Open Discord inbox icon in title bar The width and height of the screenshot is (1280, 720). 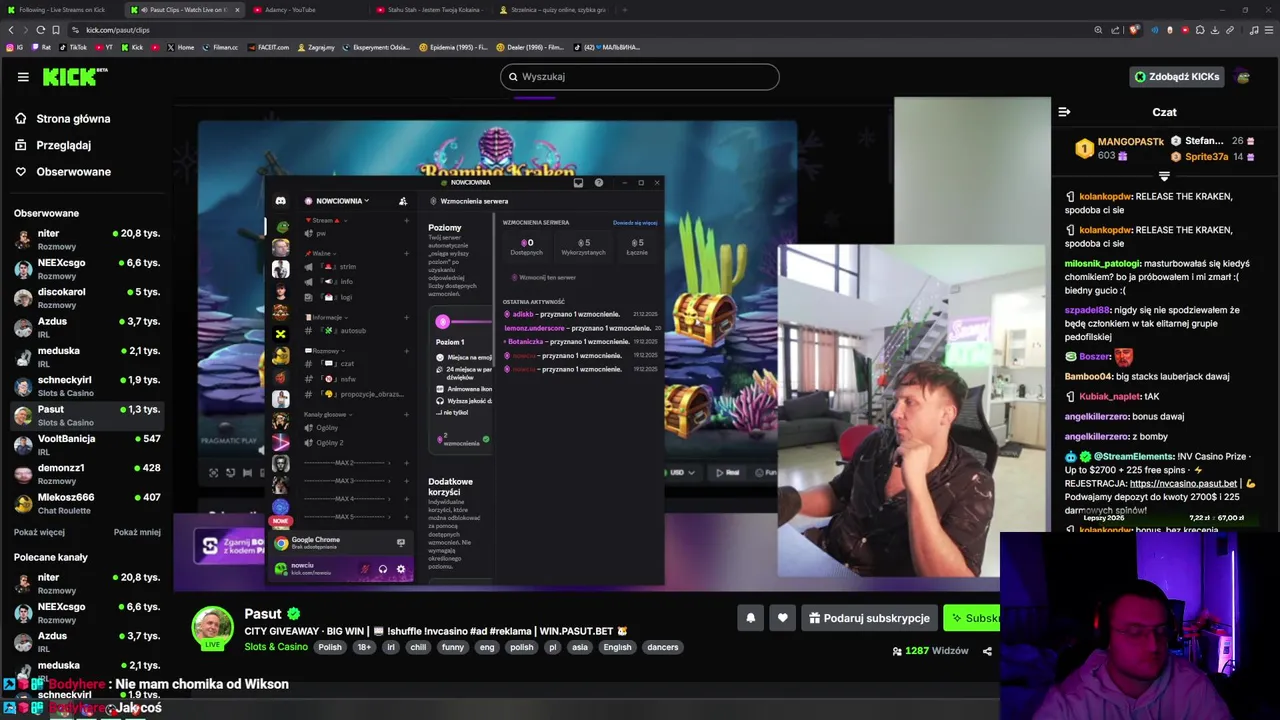578,183
